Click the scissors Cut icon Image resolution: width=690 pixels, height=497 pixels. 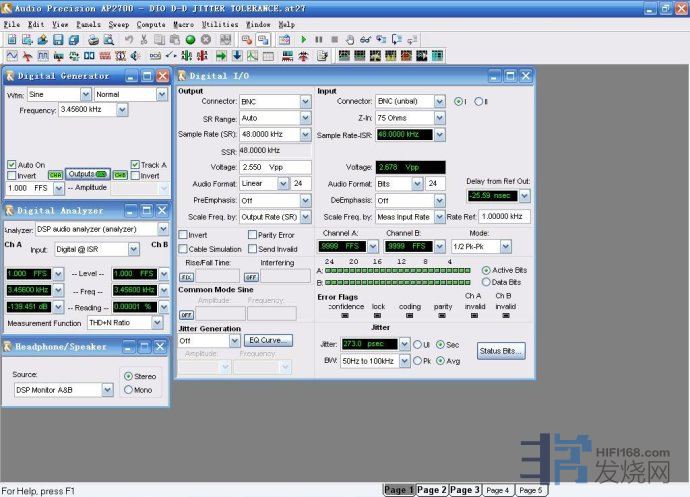(x=144, y=40)
